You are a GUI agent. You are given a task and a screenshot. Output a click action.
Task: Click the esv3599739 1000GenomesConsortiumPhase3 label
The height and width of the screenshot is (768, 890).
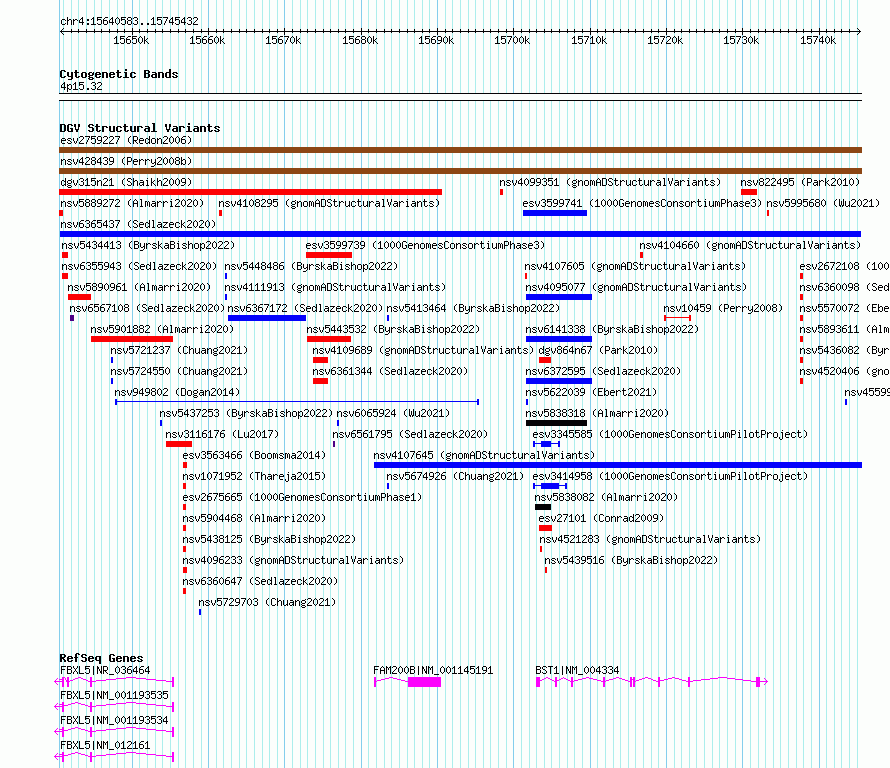[x=425, y=245]
